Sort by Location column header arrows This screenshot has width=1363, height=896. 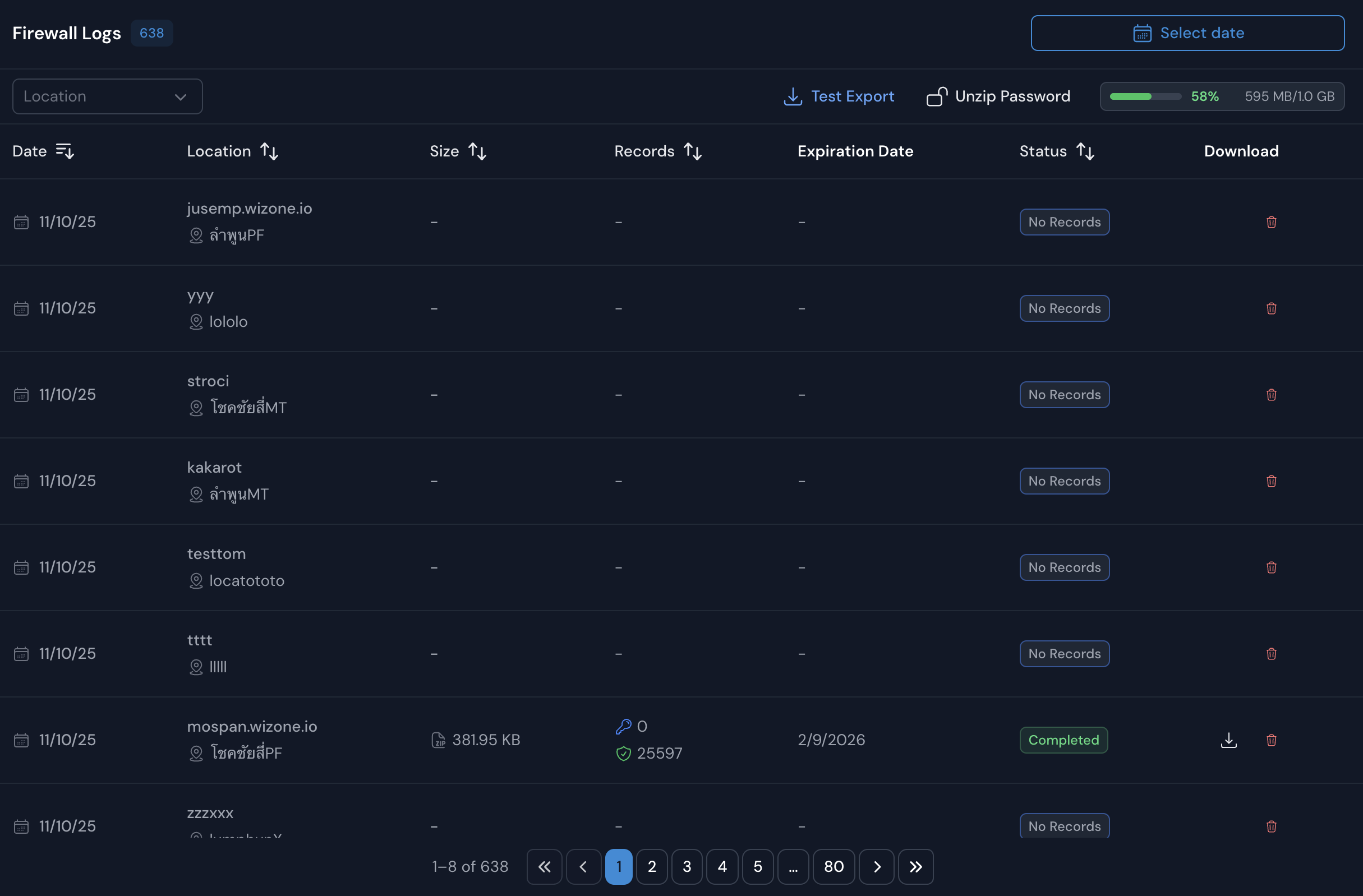(269, 151)
